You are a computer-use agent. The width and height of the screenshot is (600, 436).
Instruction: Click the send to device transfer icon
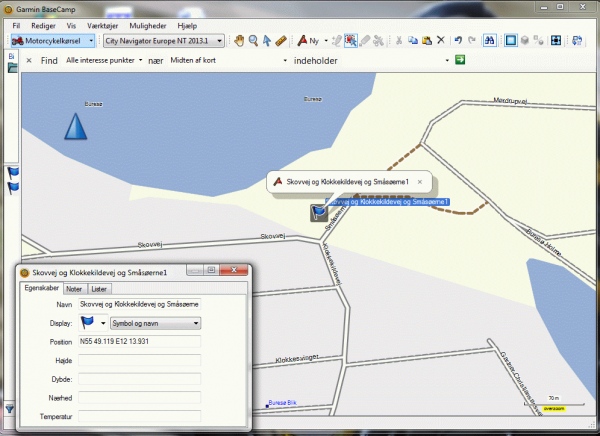[577, 41]
